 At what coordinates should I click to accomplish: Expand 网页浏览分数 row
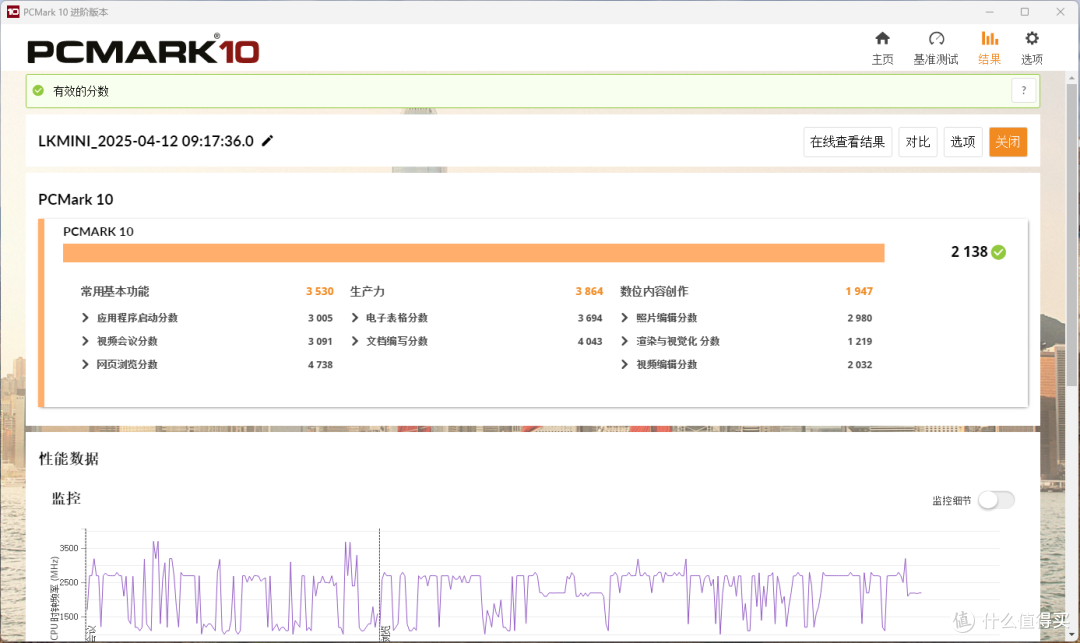pos(85,364)
